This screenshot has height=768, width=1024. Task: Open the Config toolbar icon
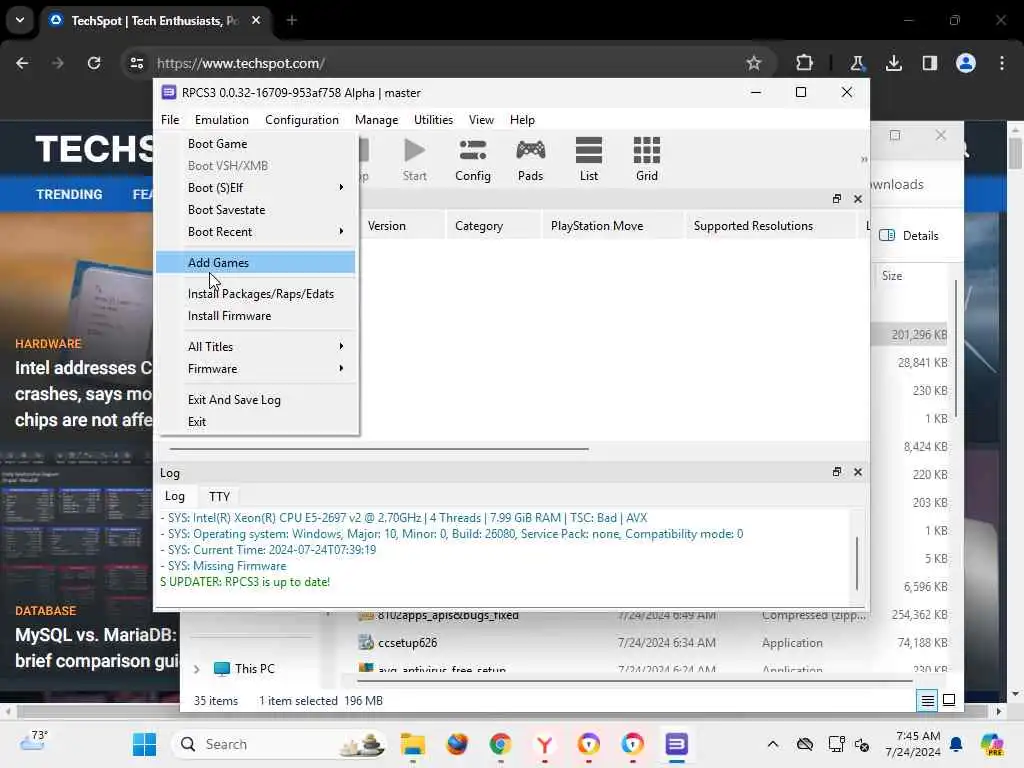[x=472, y=159]
